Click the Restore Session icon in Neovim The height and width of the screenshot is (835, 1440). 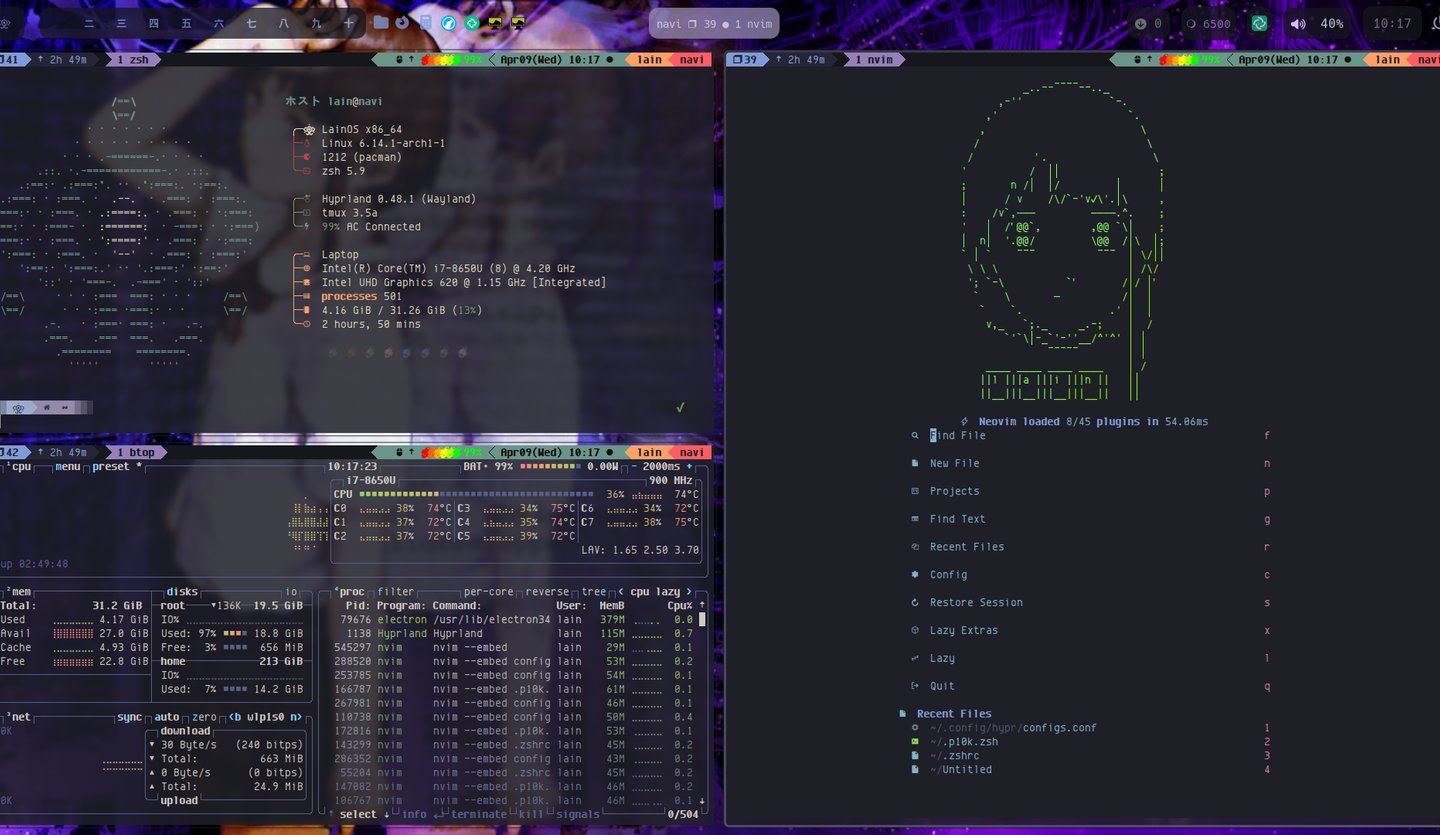click(915, 603)
